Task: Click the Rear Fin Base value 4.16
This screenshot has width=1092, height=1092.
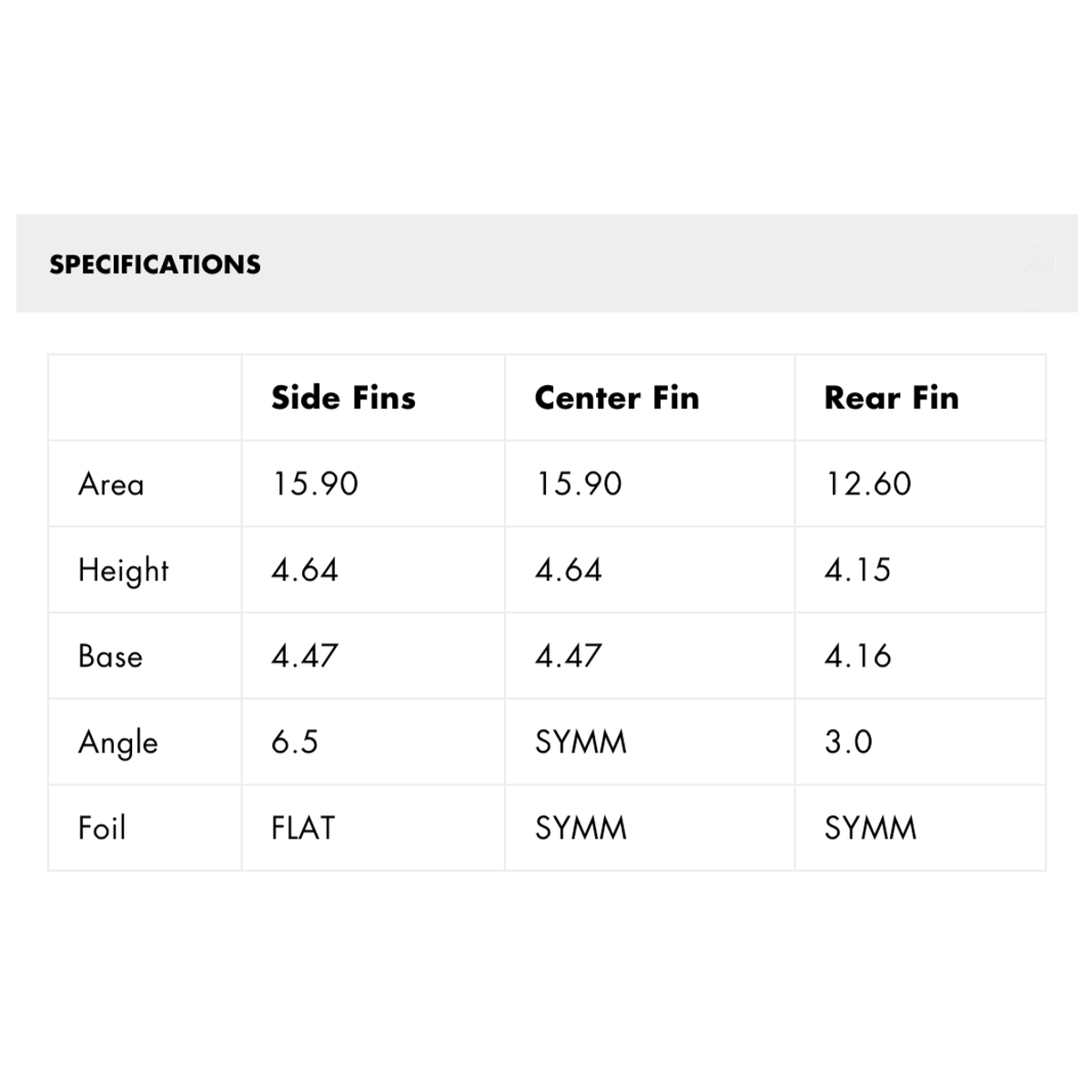Action: click(857, 655)
